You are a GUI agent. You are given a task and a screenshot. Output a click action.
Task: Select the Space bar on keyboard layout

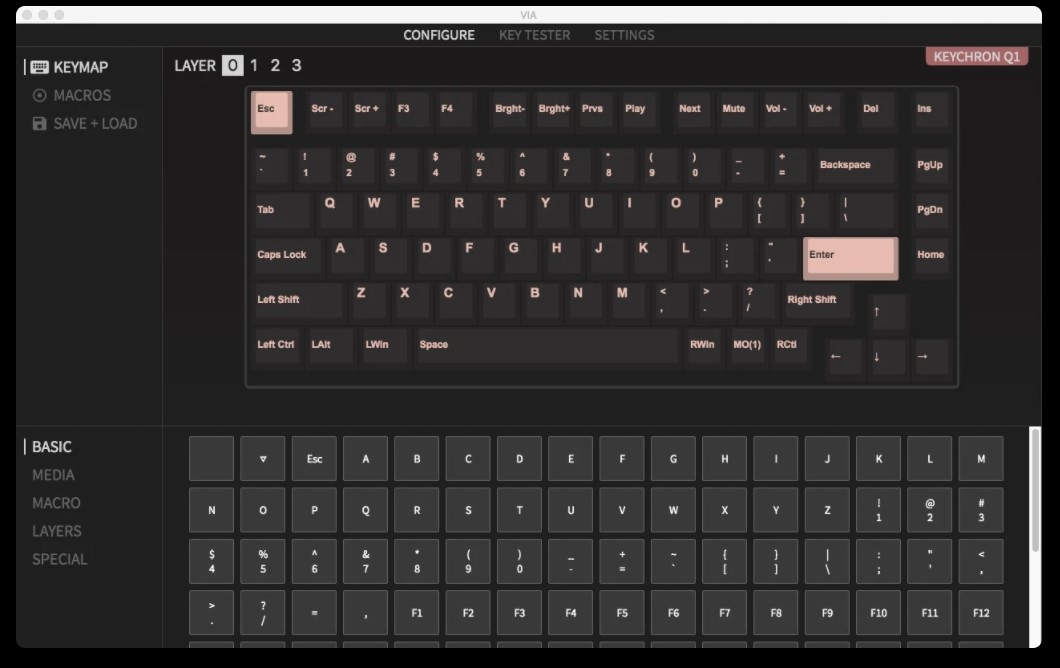point(547,346)
